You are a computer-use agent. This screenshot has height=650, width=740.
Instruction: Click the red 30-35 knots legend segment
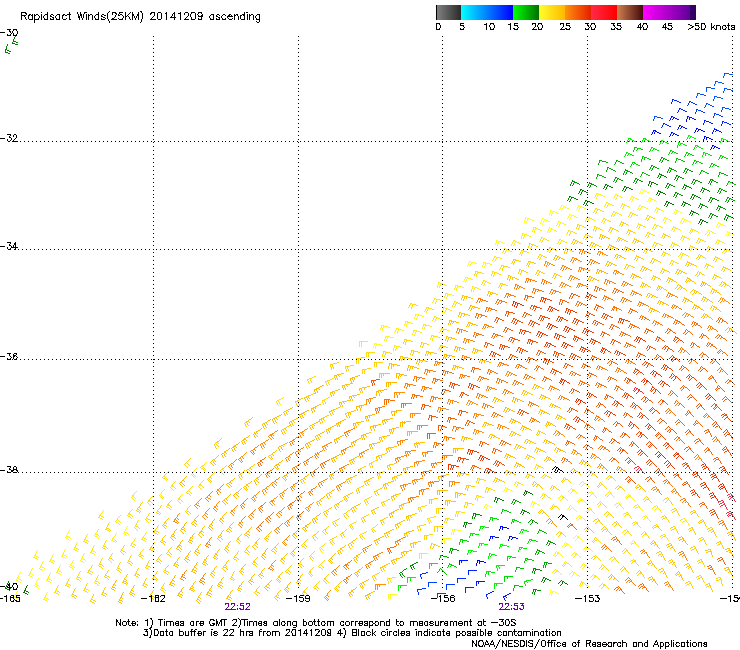point(604,12)
